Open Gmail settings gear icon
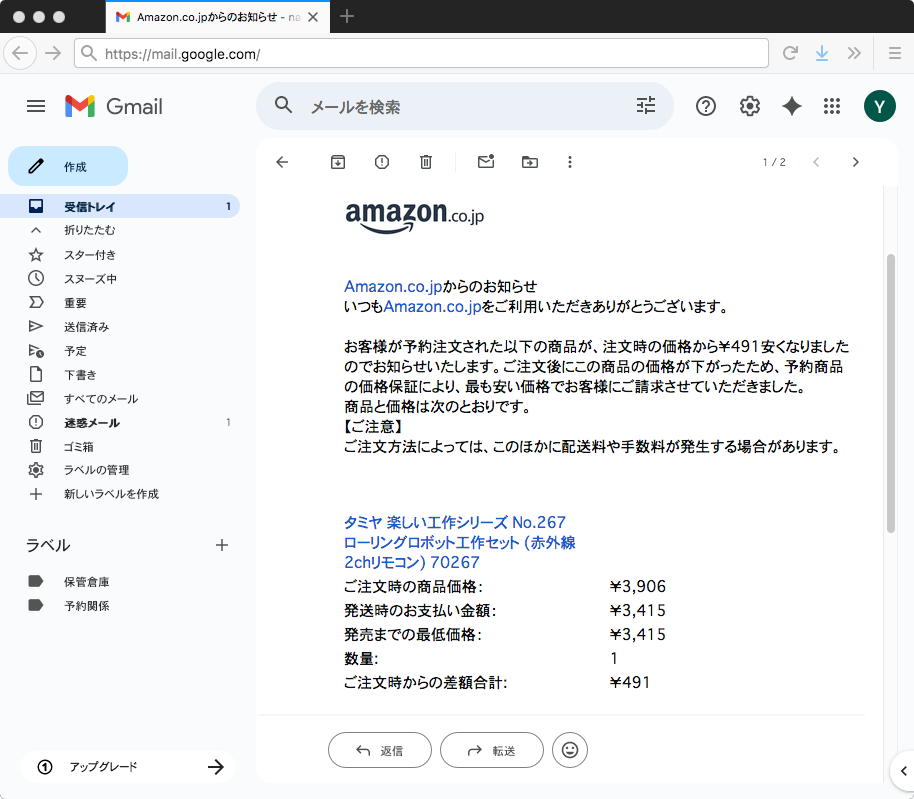 click(x=749, y=106)
